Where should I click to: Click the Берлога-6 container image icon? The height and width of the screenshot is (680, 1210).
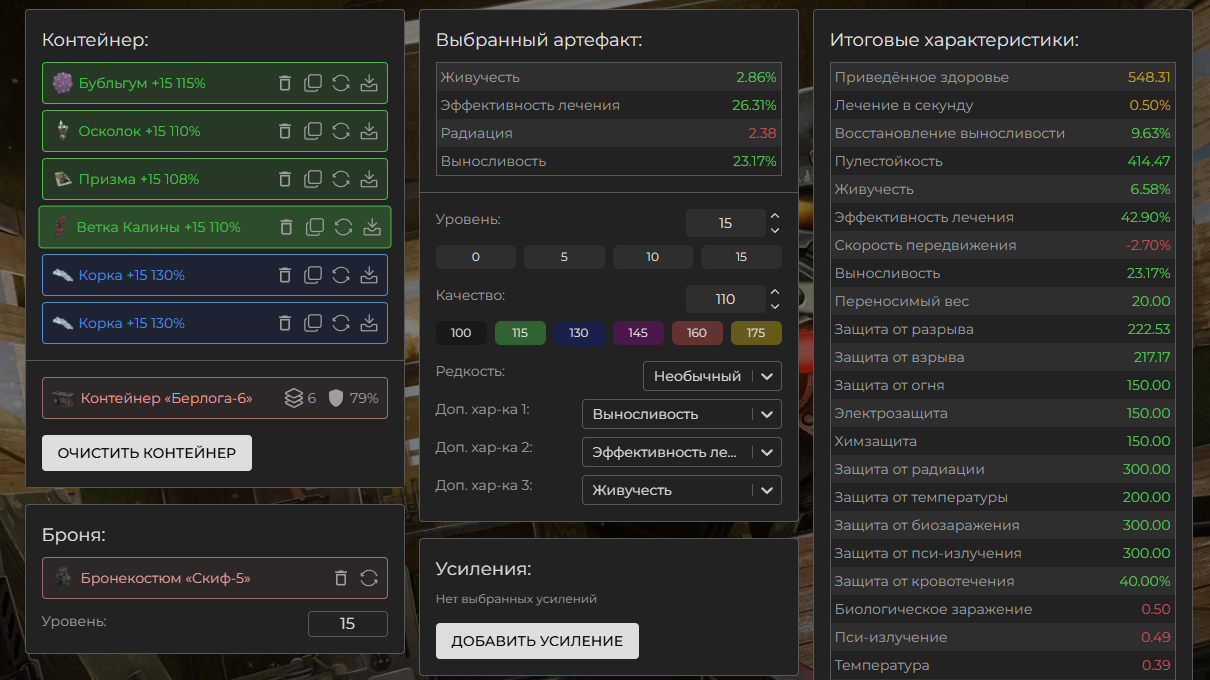coord(63,398)
